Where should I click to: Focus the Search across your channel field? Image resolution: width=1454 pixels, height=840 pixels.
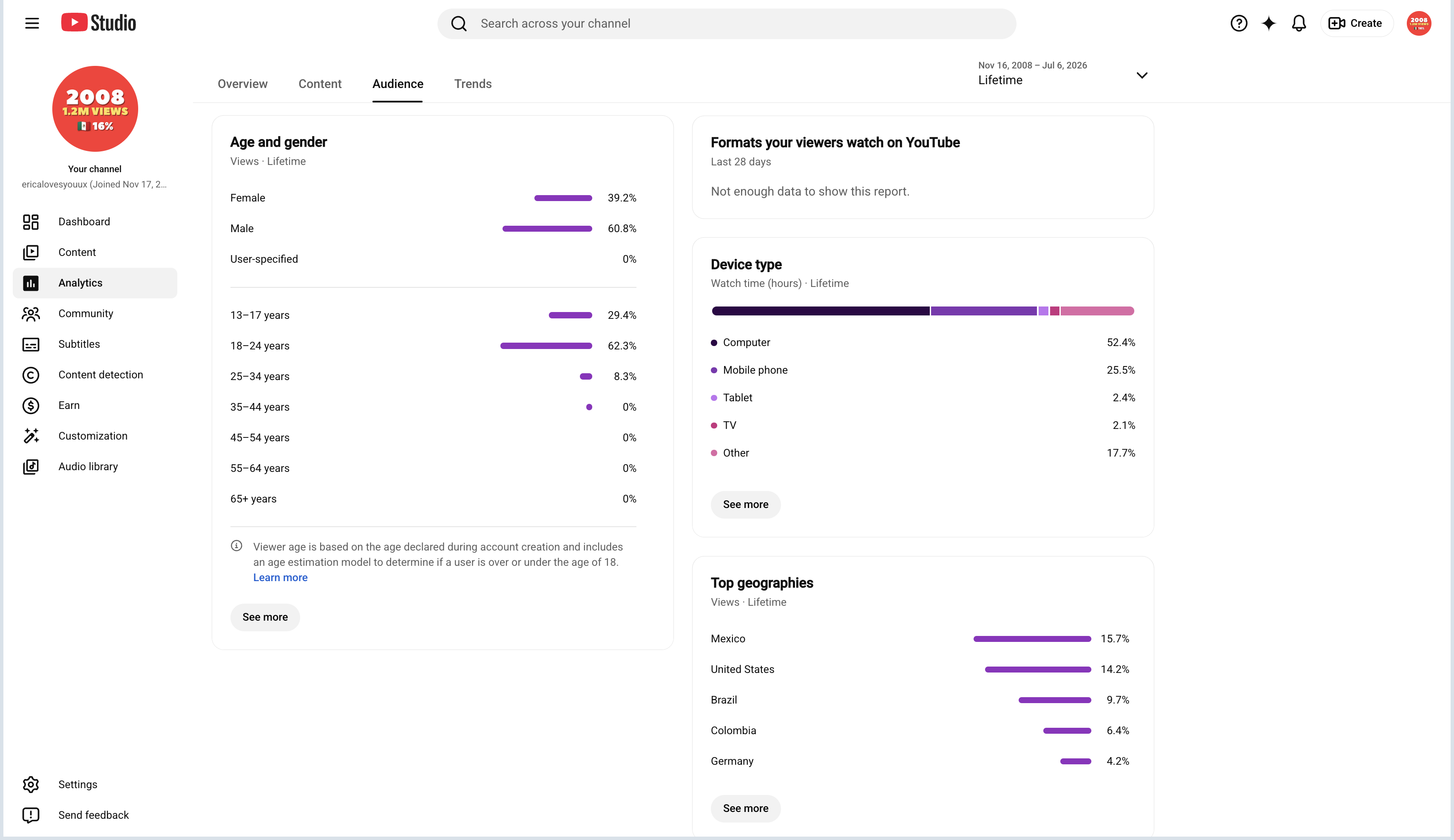[x=727, y=23]
